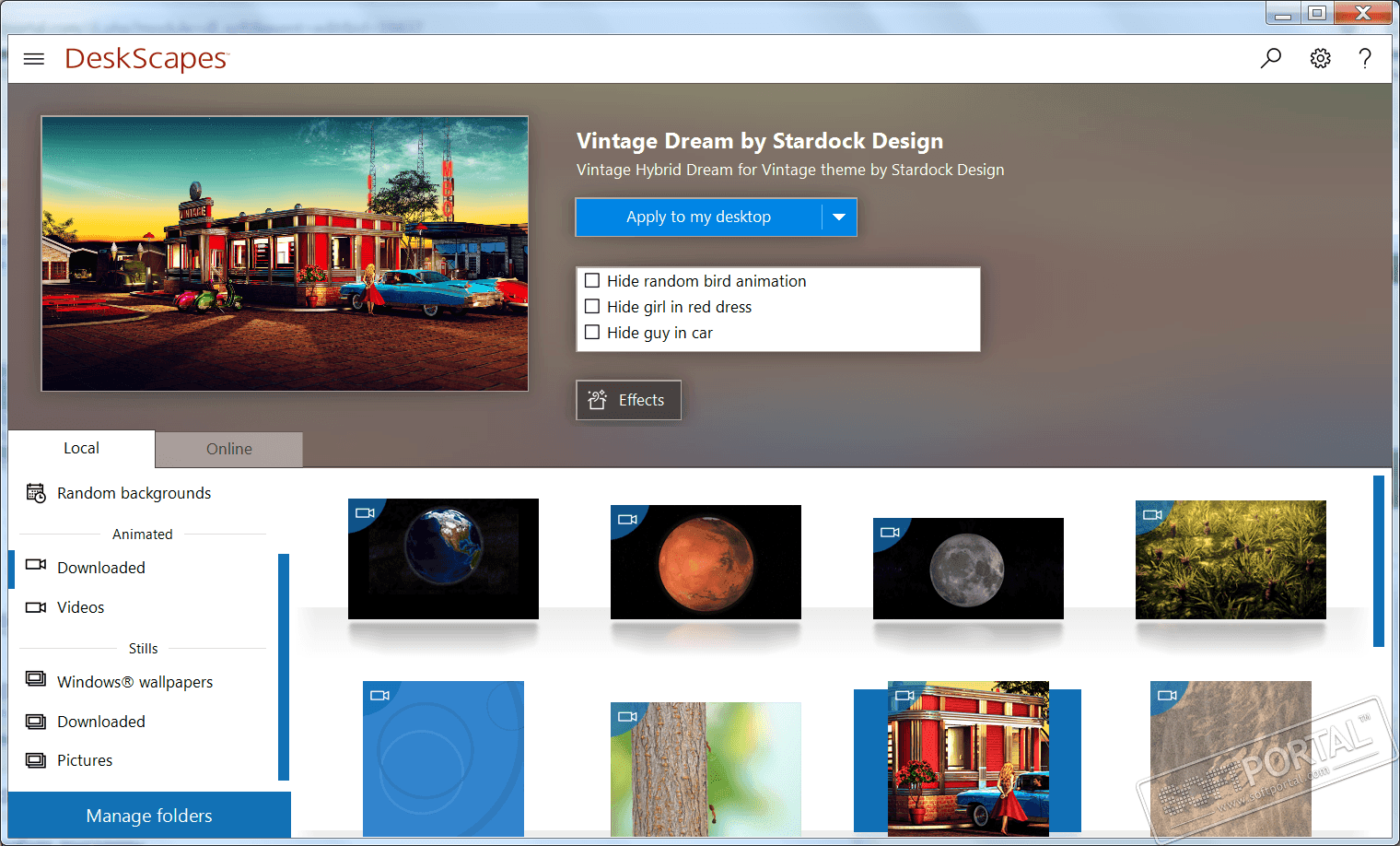Click the Random backgrounds calendar icon
Image resolution: width=1400 pixels, height=846 pixels.
tap(36, 493)
